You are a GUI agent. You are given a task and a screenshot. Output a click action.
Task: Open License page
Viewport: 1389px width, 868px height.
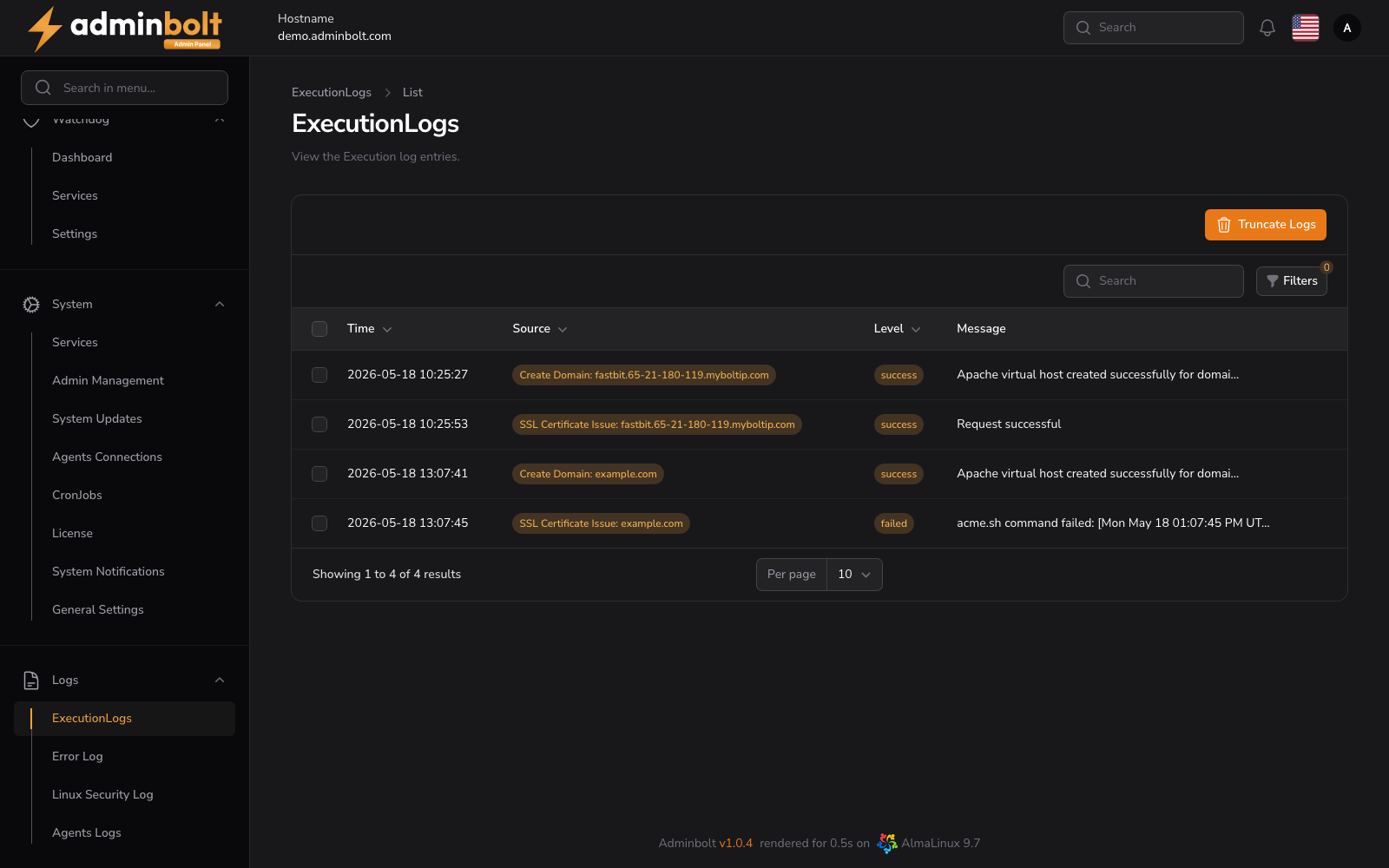click(72, 534)
